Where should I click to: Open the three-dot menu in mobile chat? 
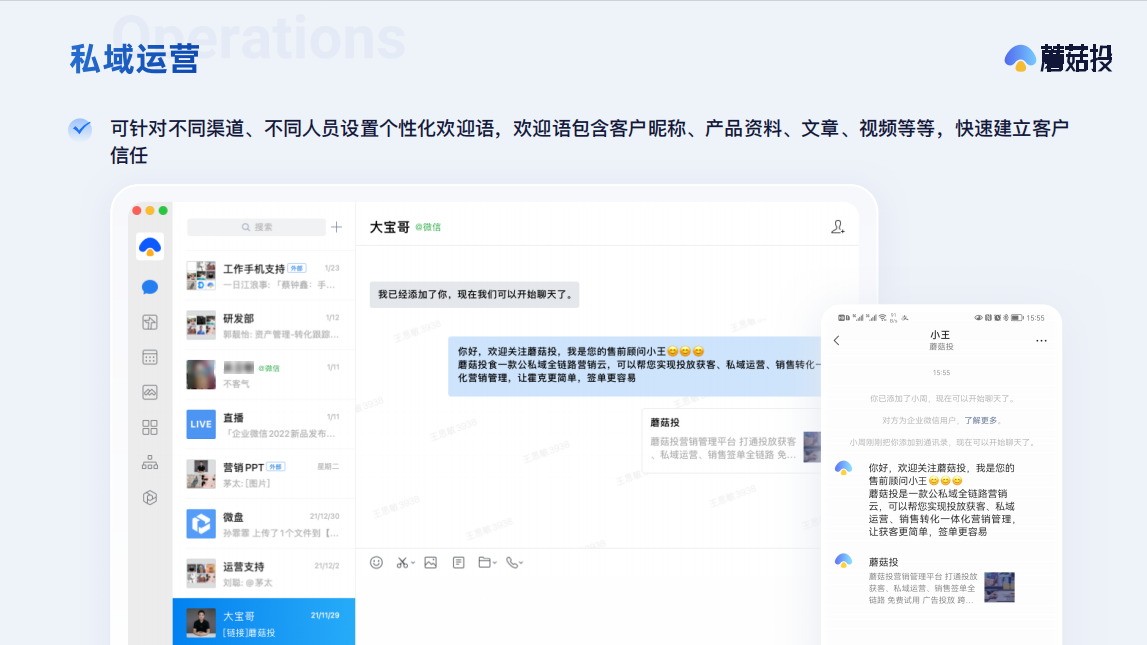click(x=1041, y=341)
